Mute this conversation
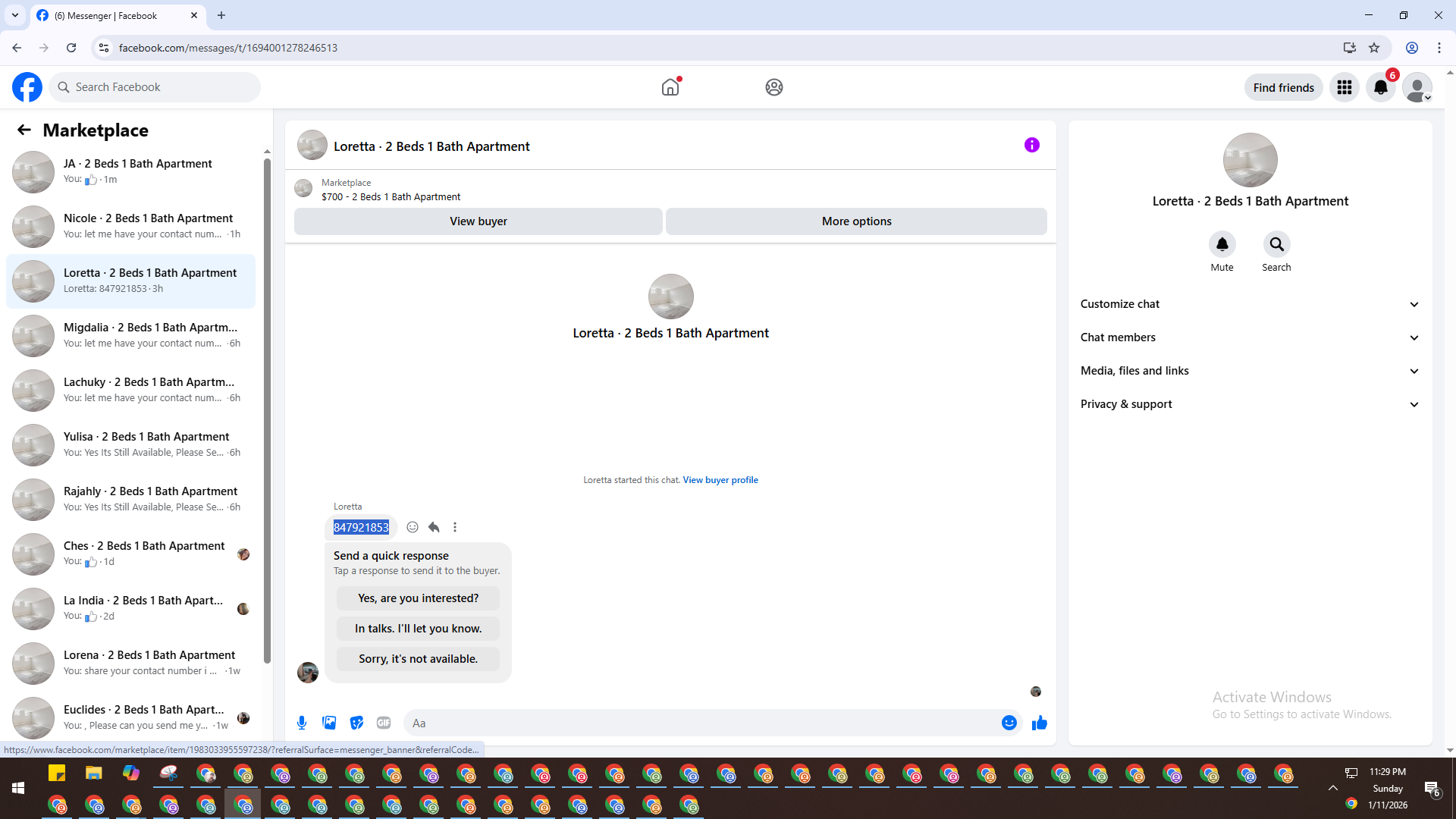This screenshot has height=819, width=1456. 1222,244
